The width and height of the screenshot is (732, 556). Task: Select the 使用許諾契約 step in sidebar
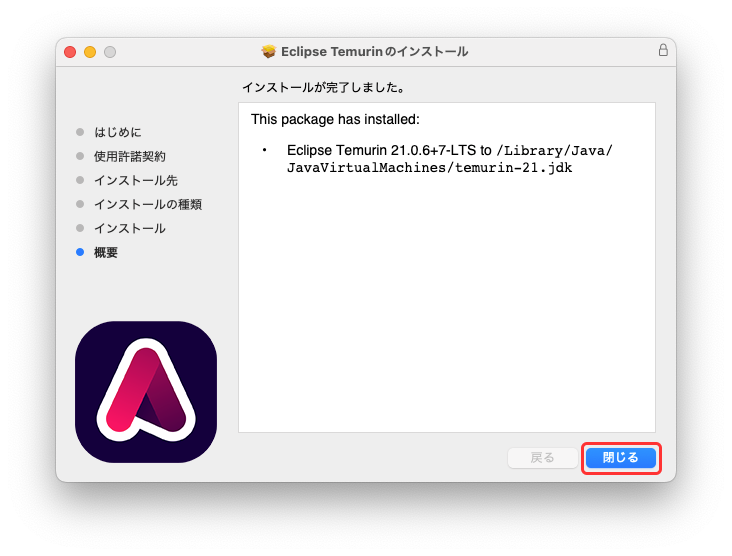point(130,156)
